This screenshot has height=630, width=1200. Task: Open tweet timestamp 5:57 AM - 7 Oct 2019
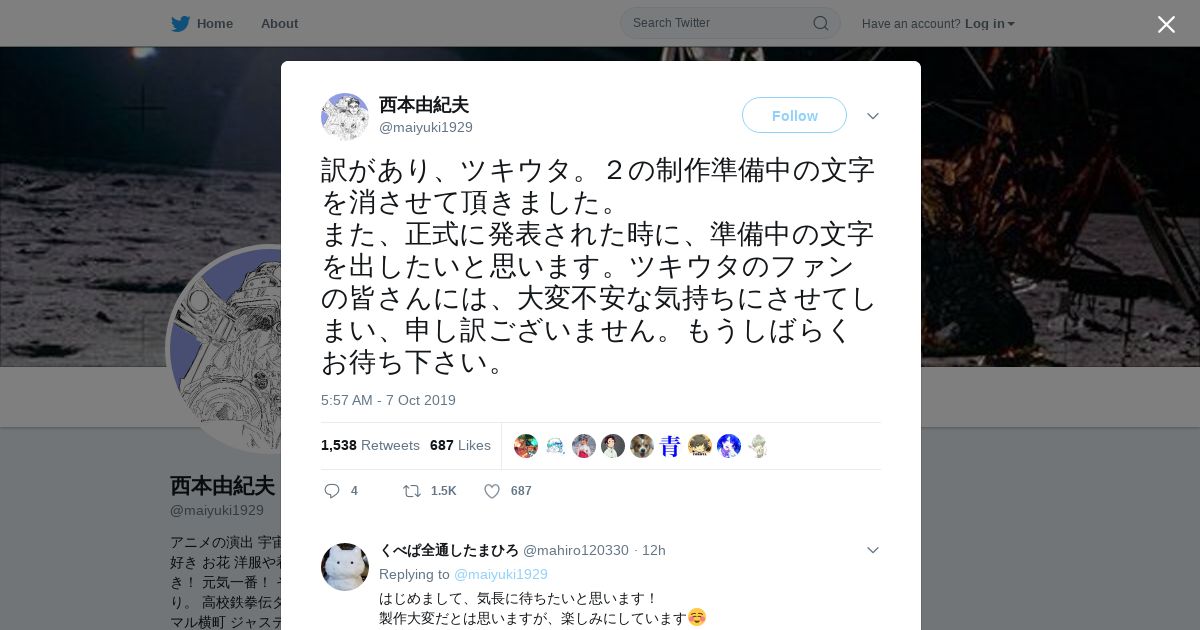[388, 400]
